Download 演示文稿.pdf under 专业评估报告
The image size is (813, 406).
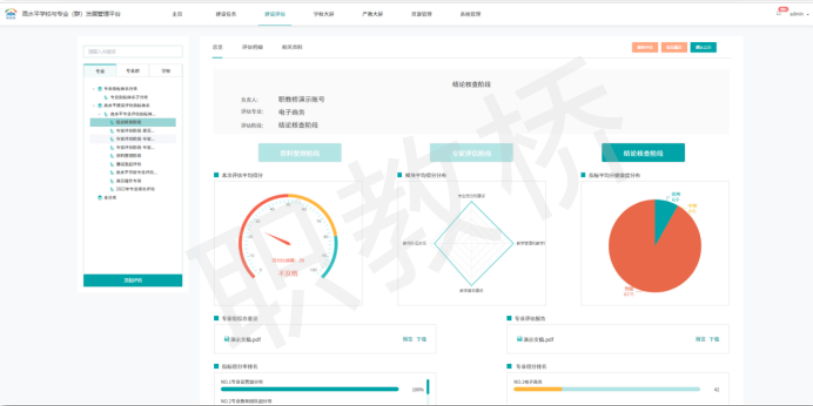pos(714,339)
